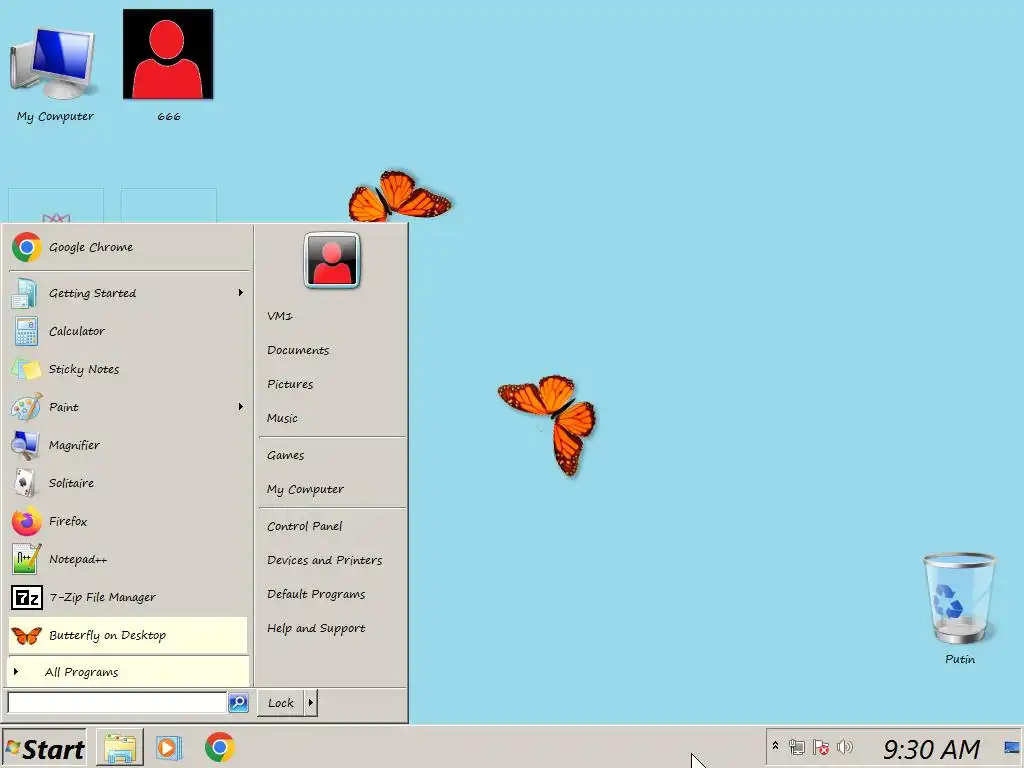Click the Lock button

coord(281,703)
